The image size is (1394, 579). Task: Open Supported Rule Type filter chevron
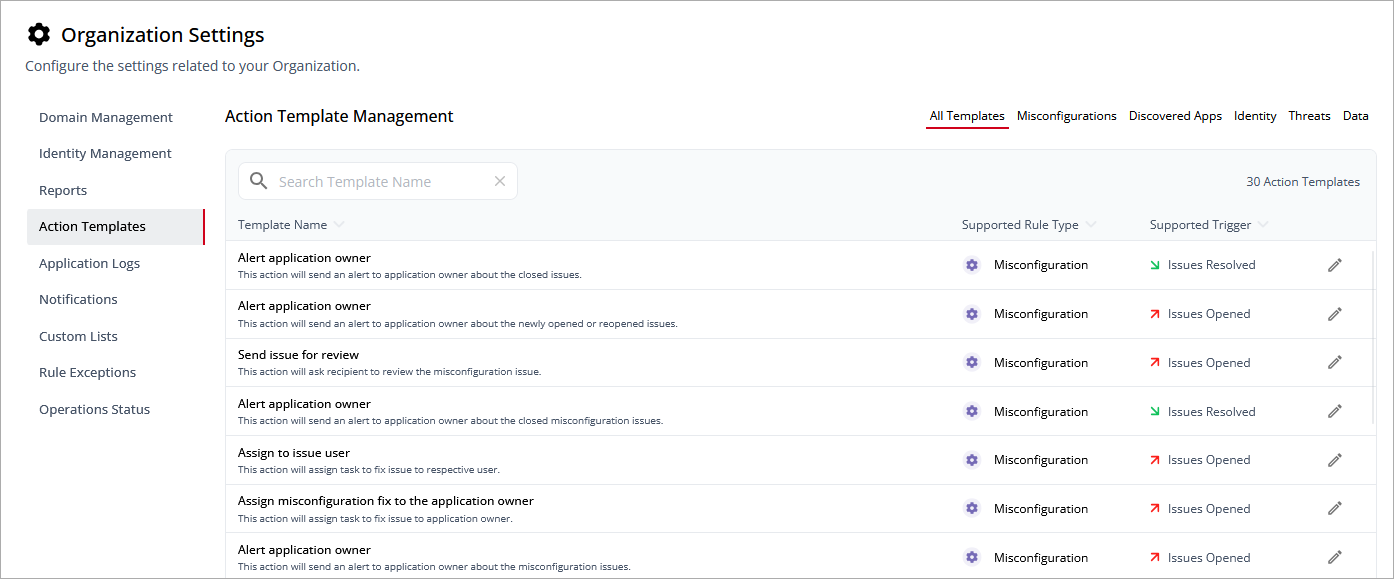(1090, 225)
